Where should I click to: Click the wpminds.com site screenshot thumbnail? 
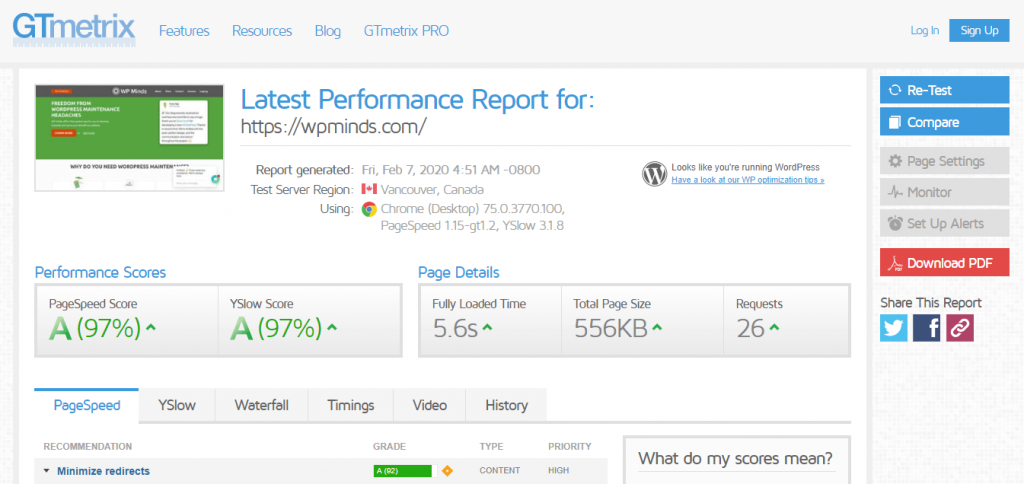[x=129, y=138]
